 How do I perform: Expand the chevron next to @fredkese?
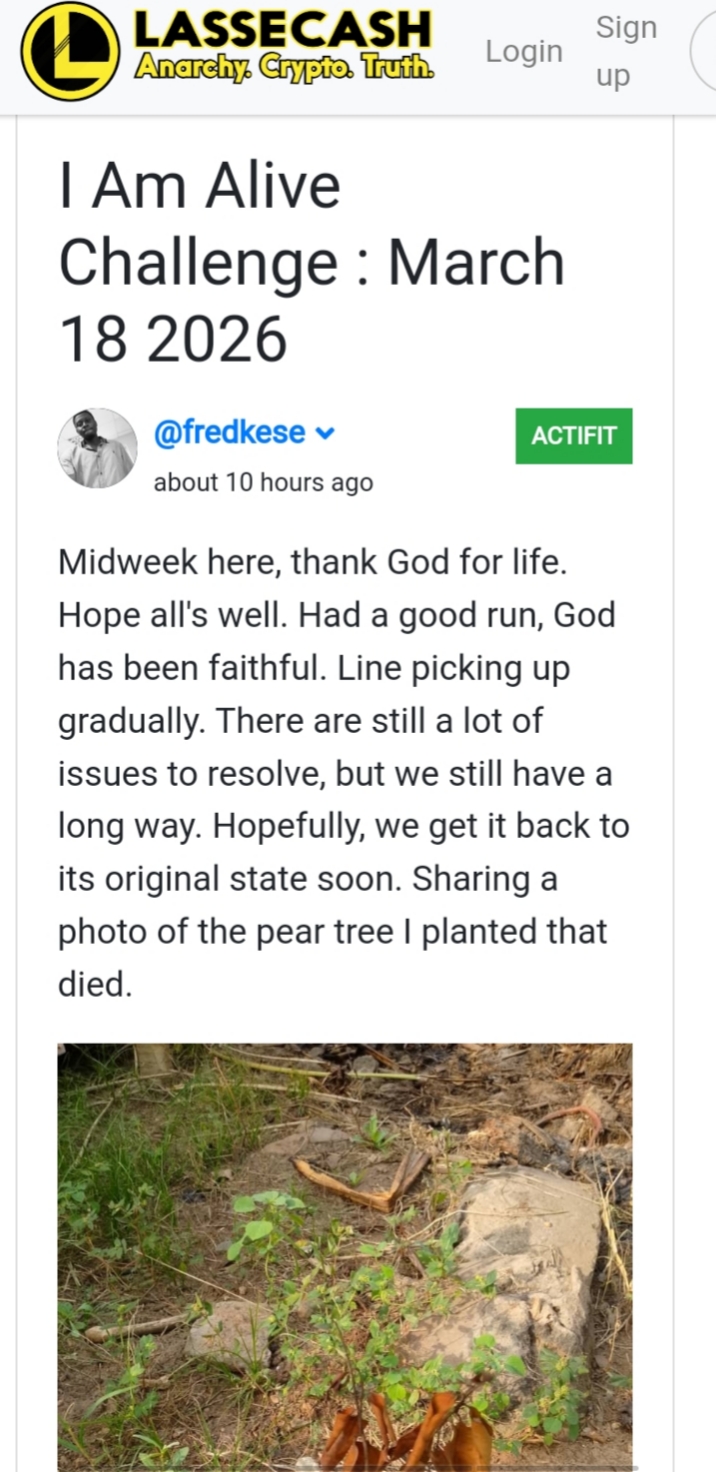(x=325, y=433)
